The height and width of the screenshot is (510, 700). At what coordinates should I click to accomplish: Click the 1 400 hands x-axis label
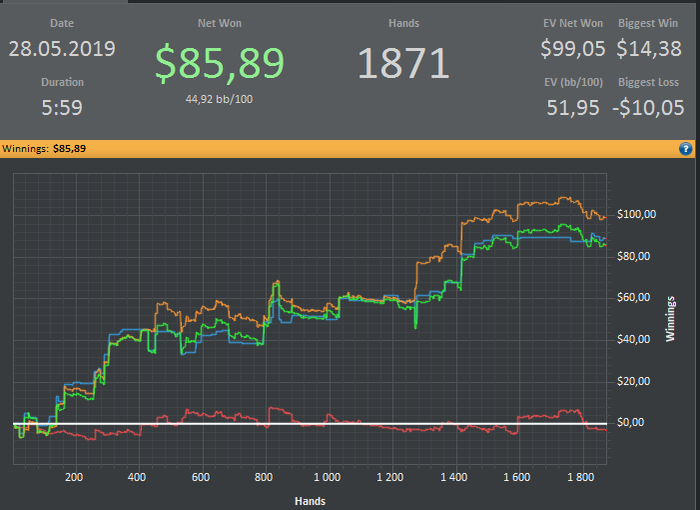[x=454, y=477]
